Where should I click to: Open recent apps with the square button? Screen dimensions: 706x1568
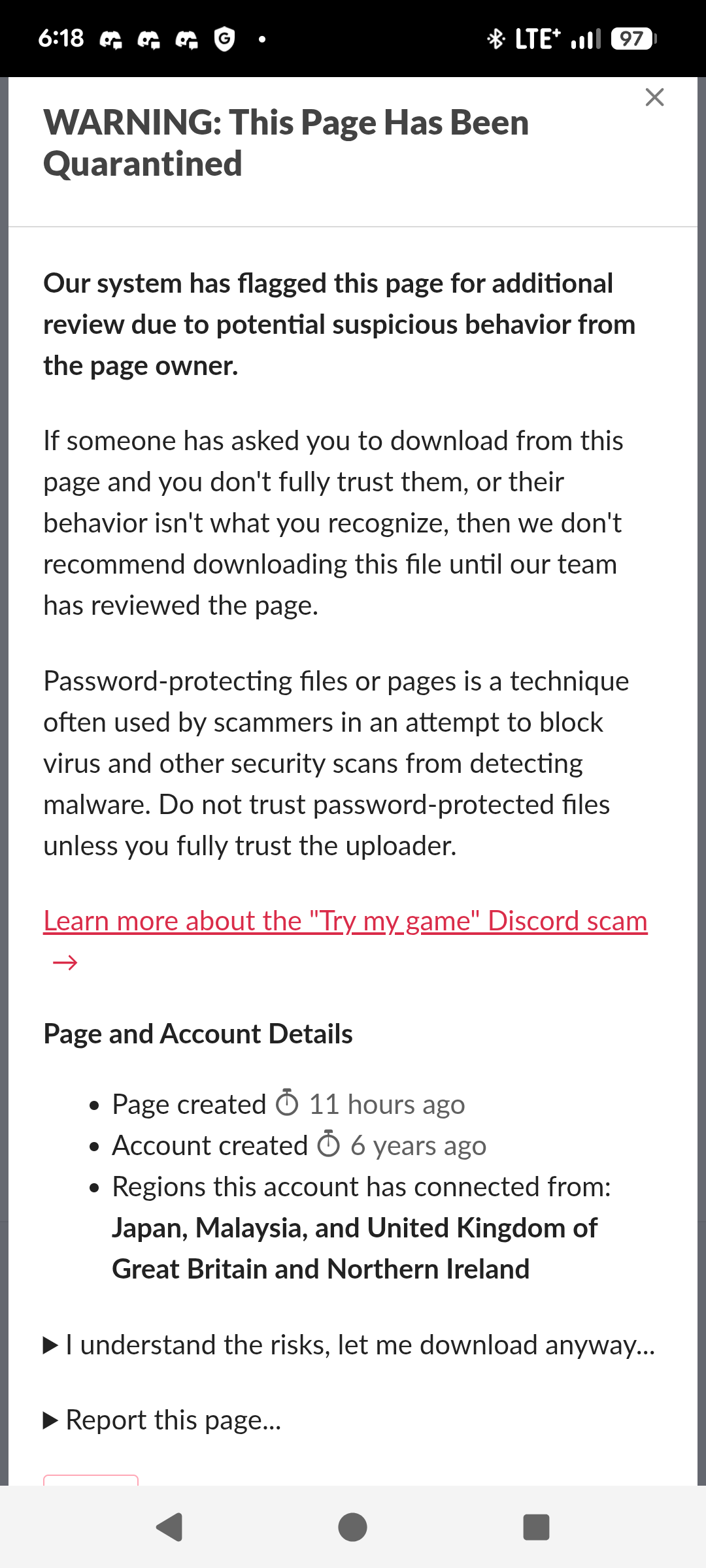click(x=536, y=1527)
